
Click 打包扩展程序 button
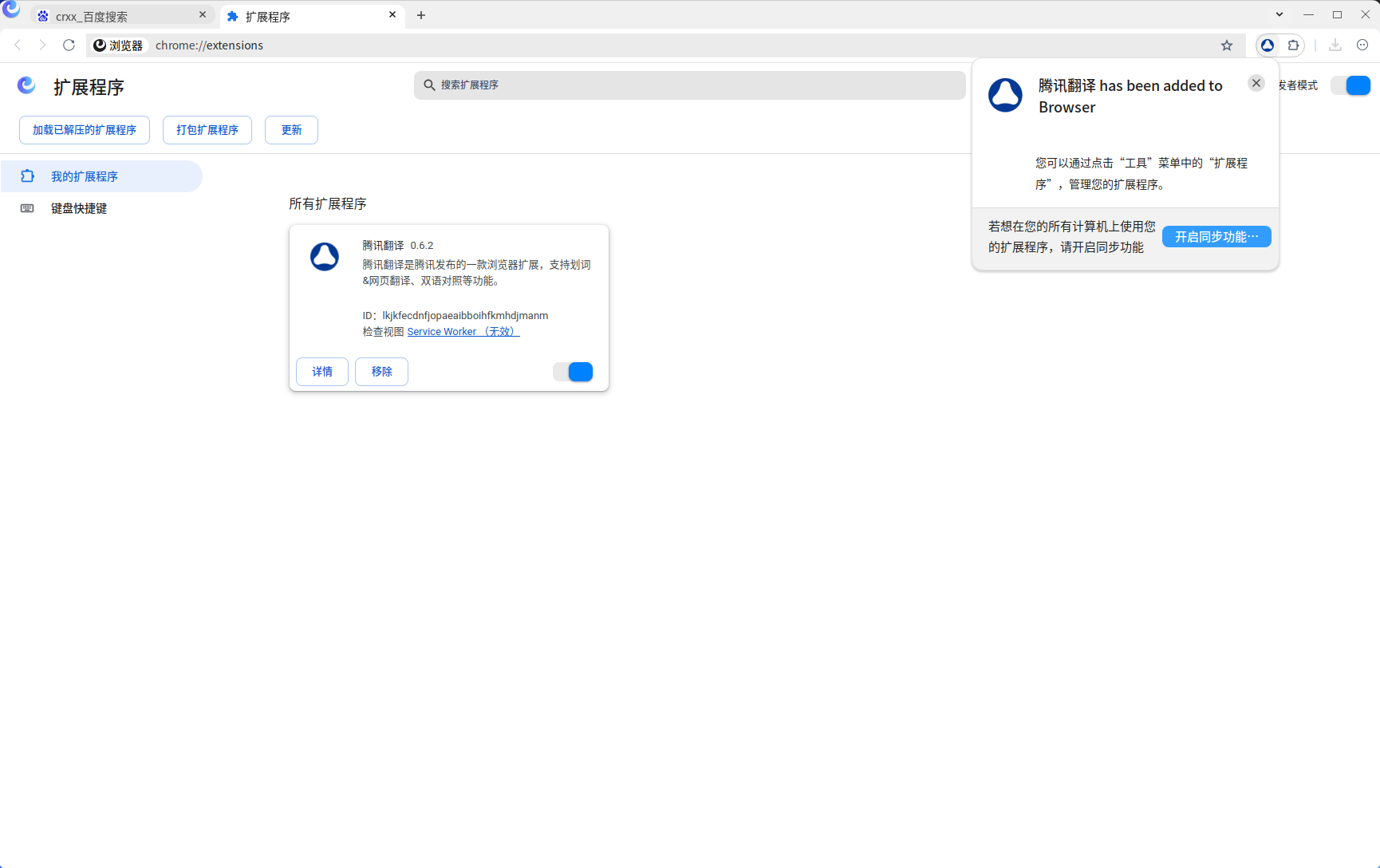click(207, 130)
